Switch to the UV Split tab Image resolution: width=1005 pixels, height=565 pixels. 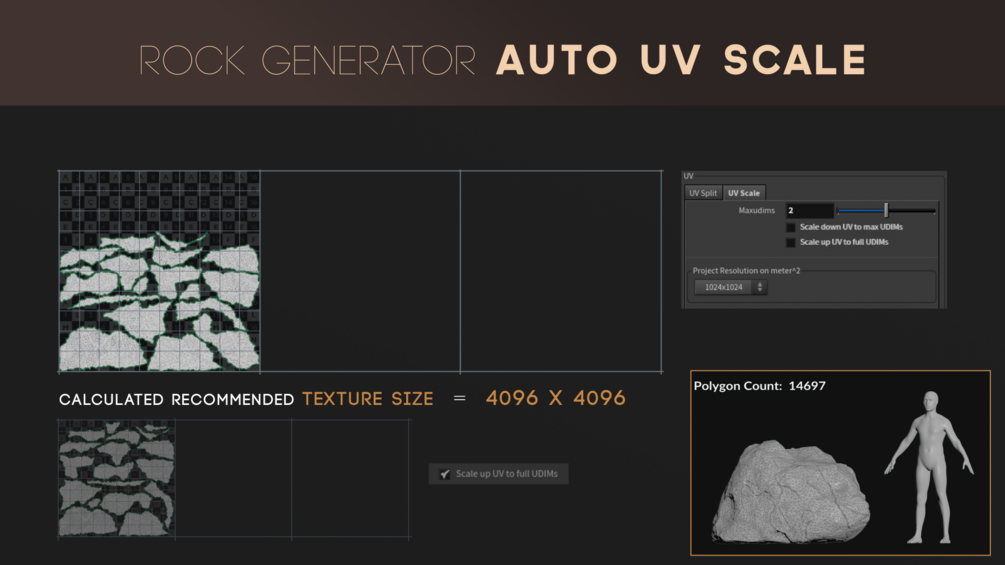click(703, 193)
